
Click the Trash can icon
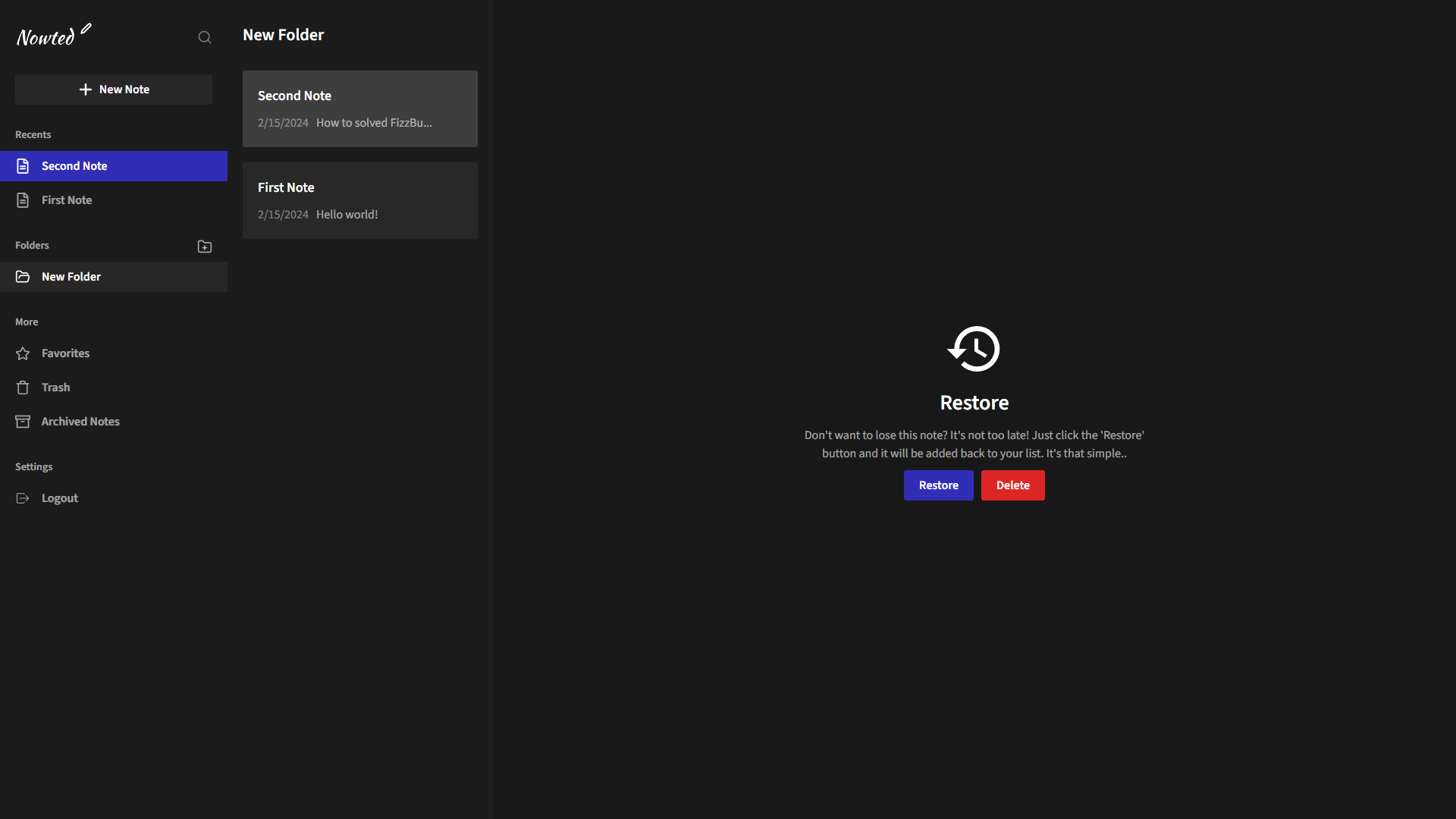tap(23, 388)
